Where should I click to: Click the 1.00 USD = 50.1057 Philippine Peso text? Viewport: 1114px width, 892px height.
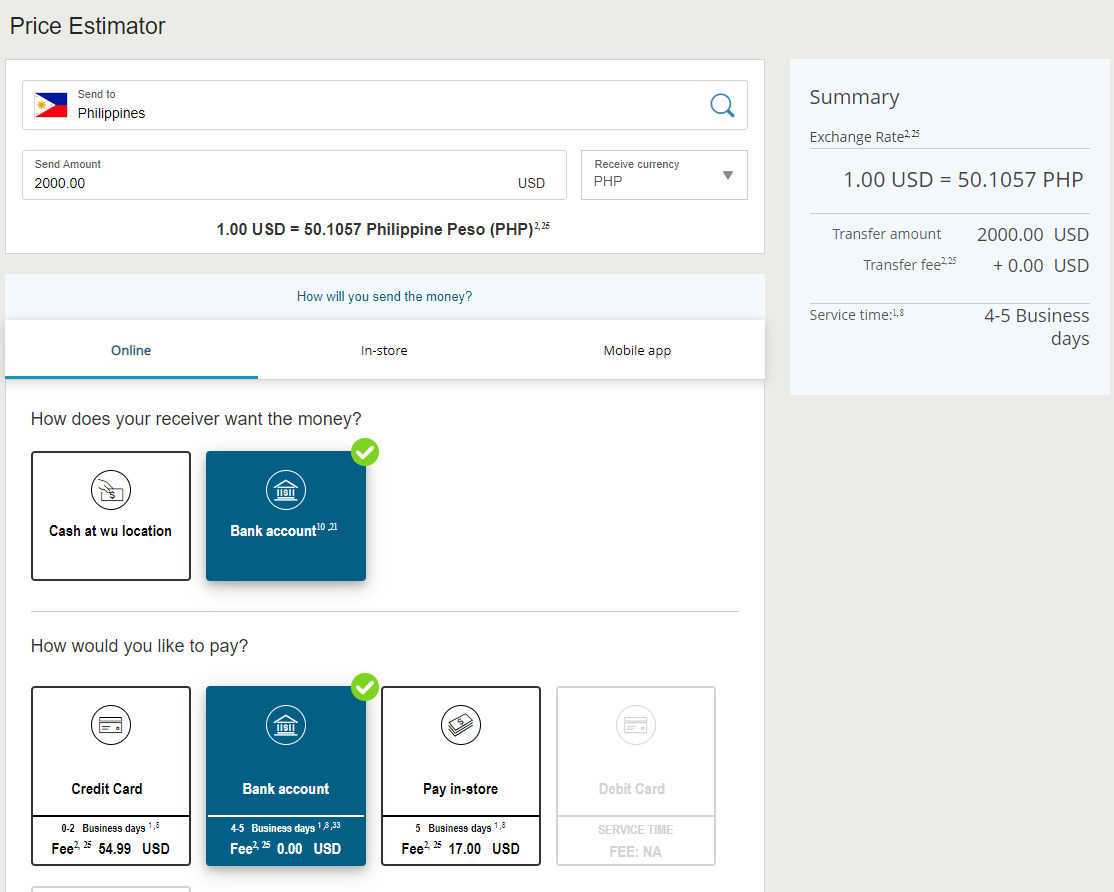[x=383, y=229]
